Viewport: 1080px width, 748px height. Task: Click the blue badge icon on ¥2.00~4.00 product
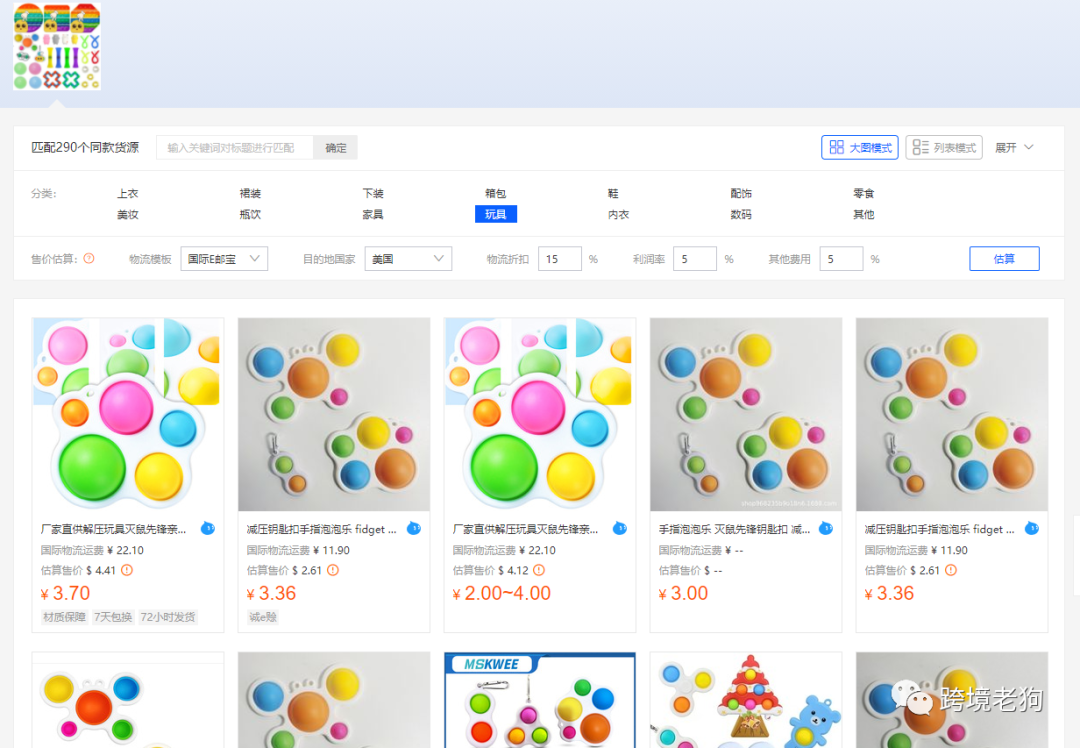point(619,529)
